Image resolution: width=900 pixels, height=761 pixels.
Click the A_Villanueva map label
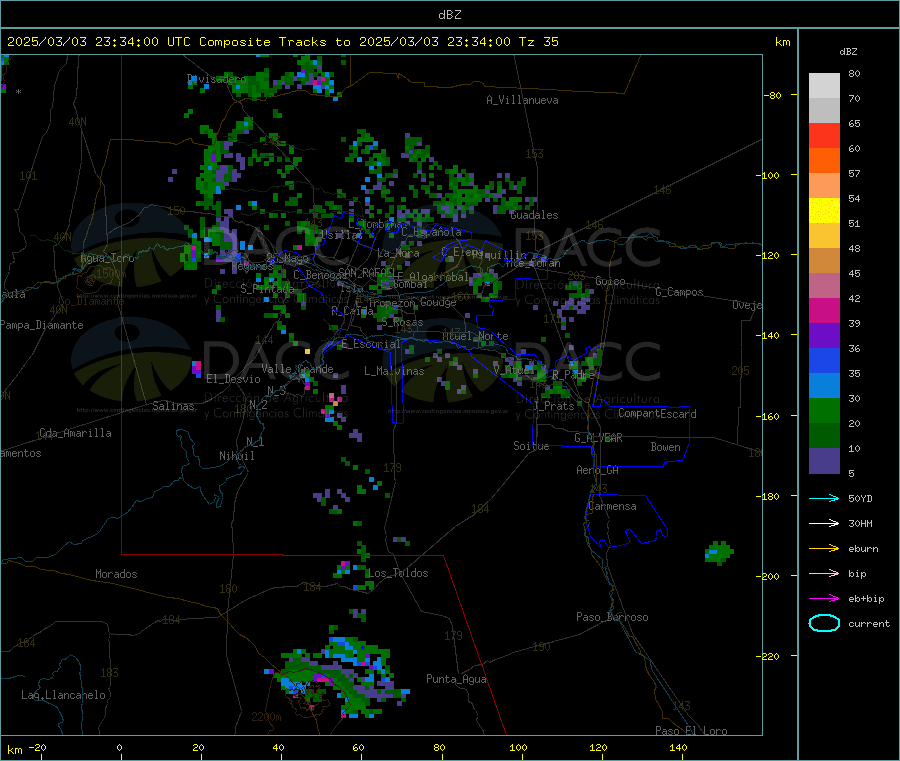point(522,100)
